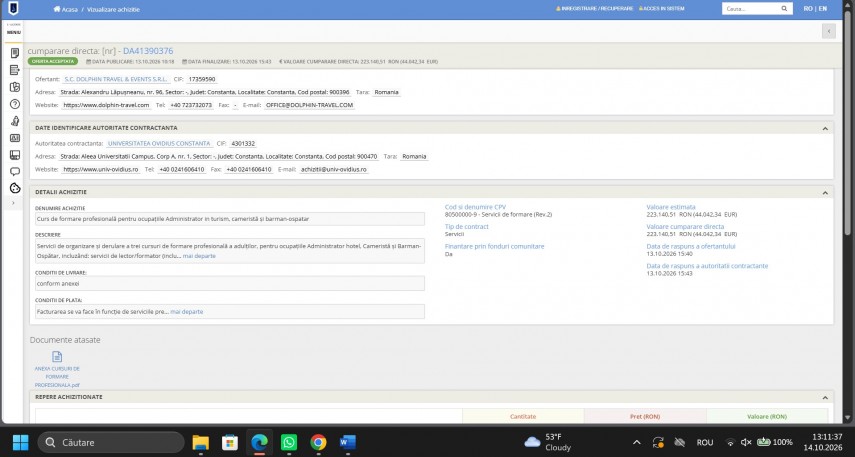This screenshot has width=855, height=457.
Task: Expand the sidebar with the right chevron
Action: [x=14, y=203]
